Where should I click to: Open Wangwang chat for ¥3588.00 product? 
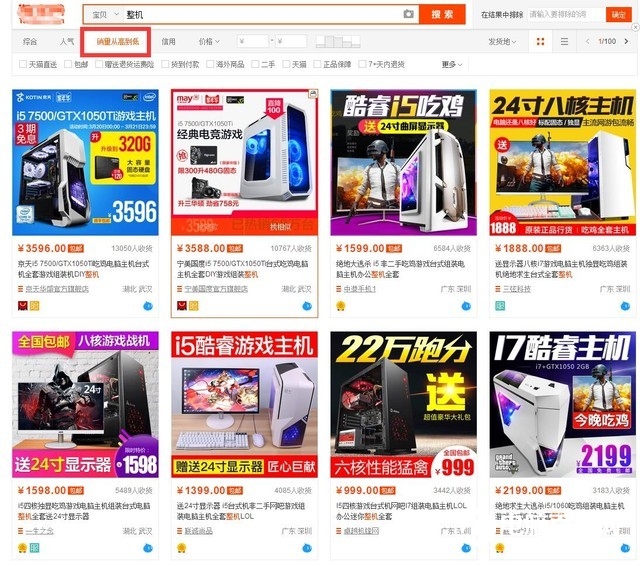click(x=307, y=306)
